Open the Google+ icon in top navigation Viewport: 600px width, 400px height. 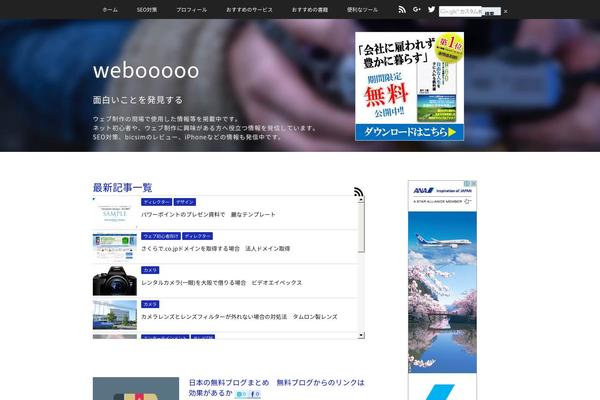tap(417, 10)
